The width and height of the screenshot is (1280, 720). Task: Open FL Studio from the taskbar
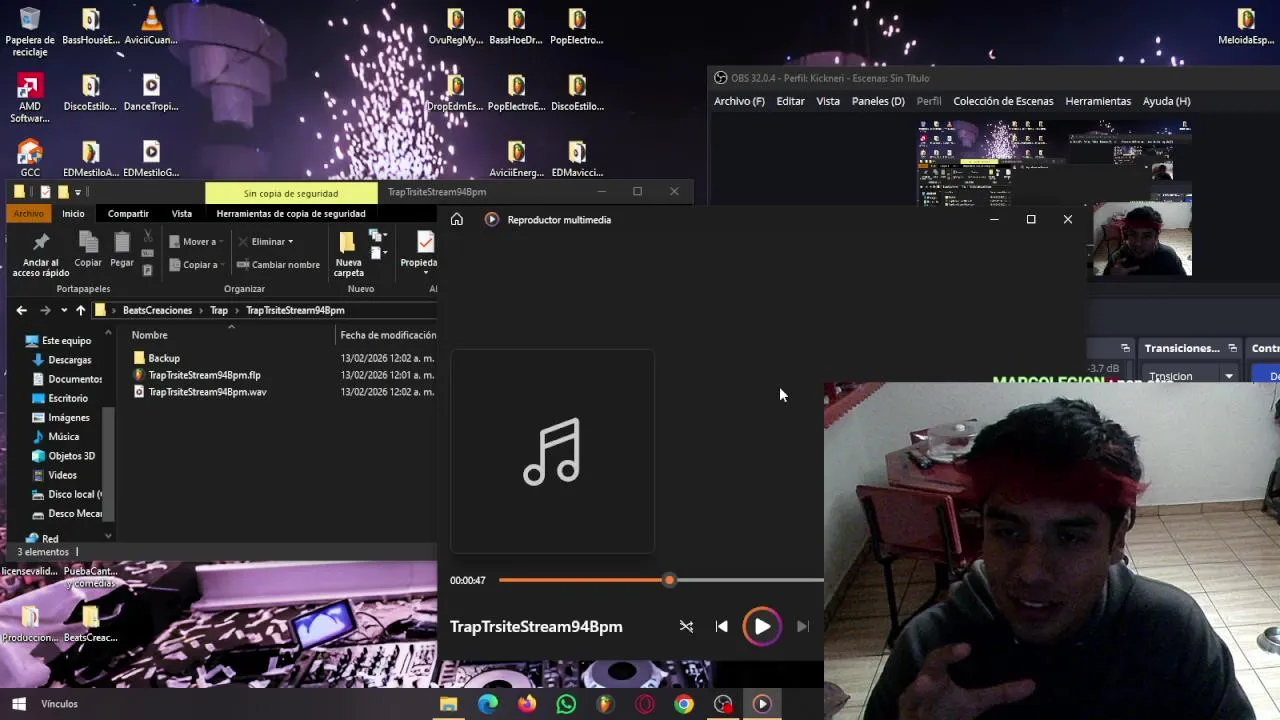(x=605, y=704)
